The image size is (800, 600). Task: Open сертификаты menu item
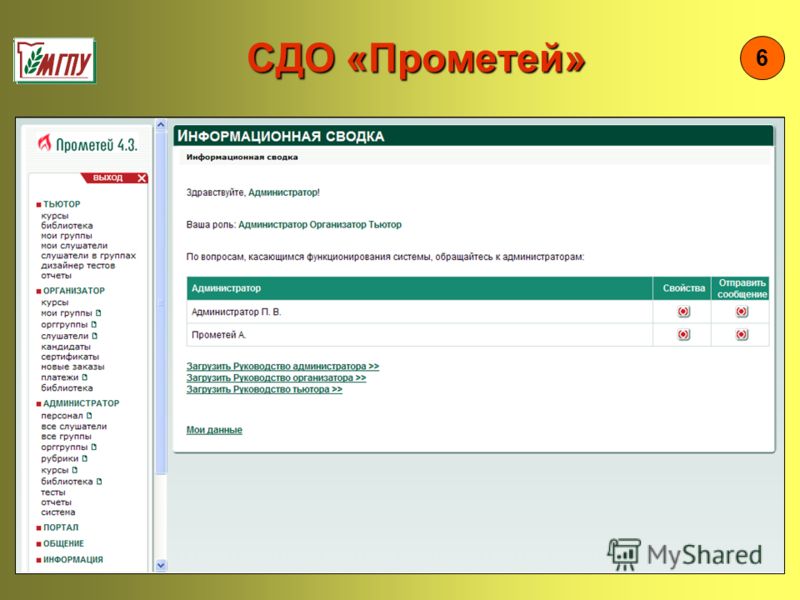[70, 357]
